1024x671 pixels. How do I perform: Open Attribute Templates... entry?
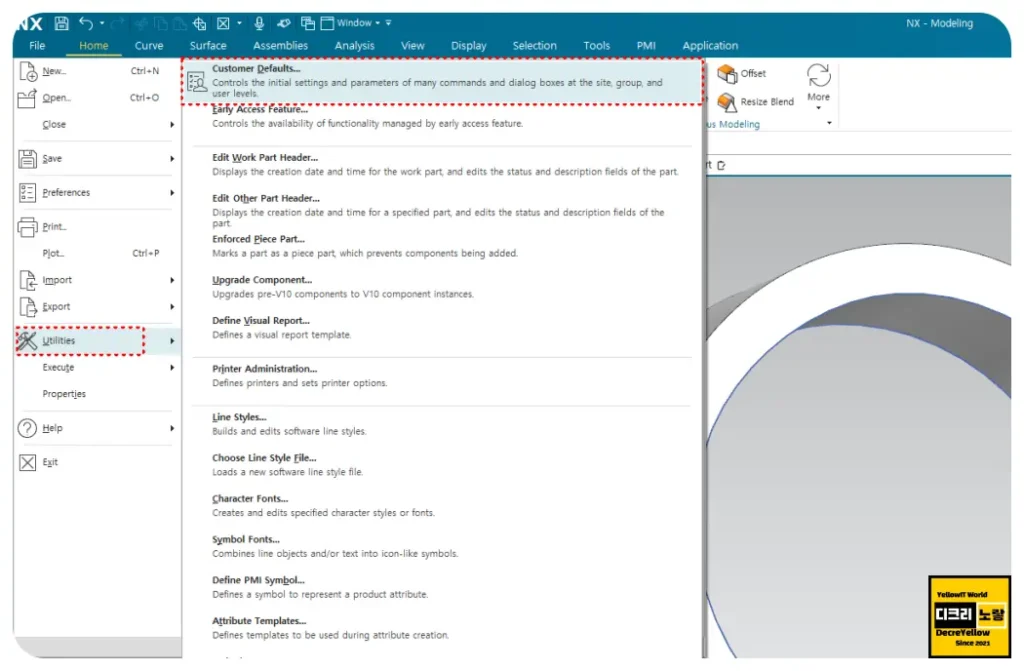(259, 621)
